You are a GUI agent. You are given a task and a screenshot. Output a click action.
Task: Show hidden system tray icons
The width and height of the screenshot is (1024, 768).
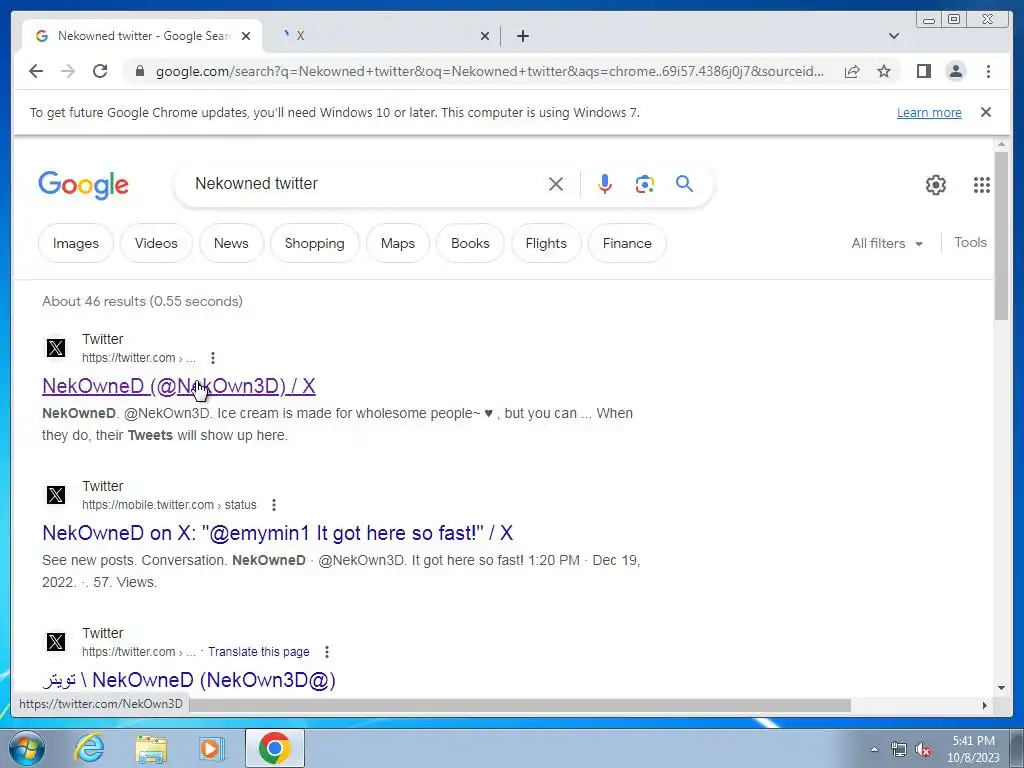click(874, 749)
